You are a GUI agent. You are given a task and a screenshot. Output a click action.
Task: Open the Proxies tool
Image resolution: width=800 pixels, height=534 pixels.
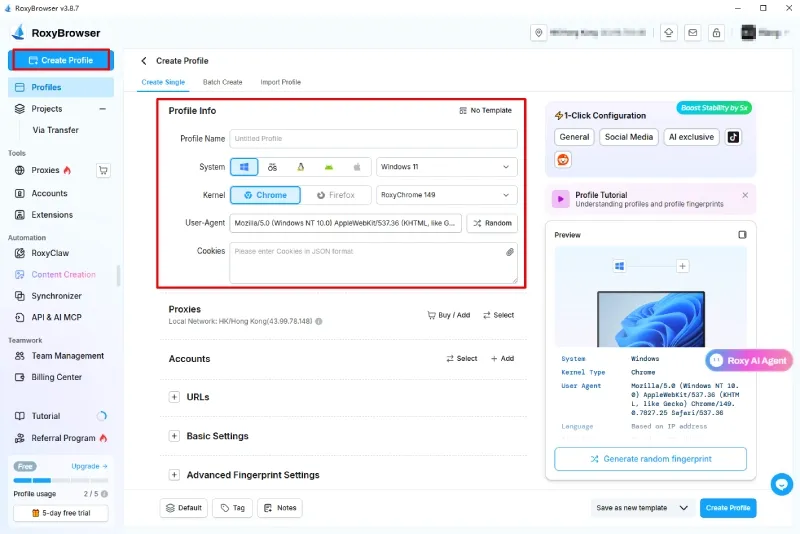pyautogui.click(x=45, y=170)
